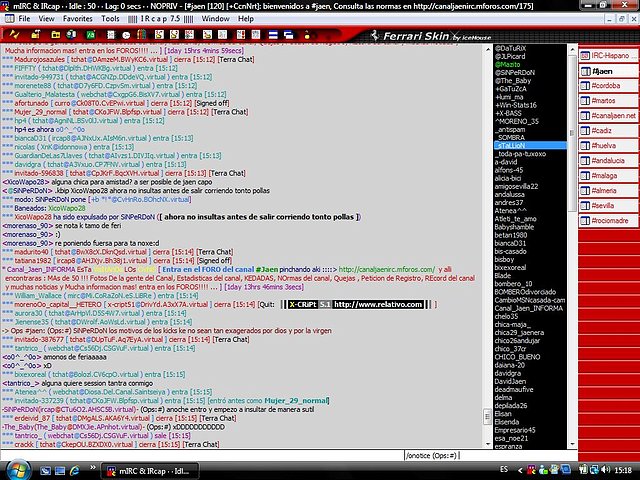
Task: Click the volume speaker tray icon
Action: (606, 470)
